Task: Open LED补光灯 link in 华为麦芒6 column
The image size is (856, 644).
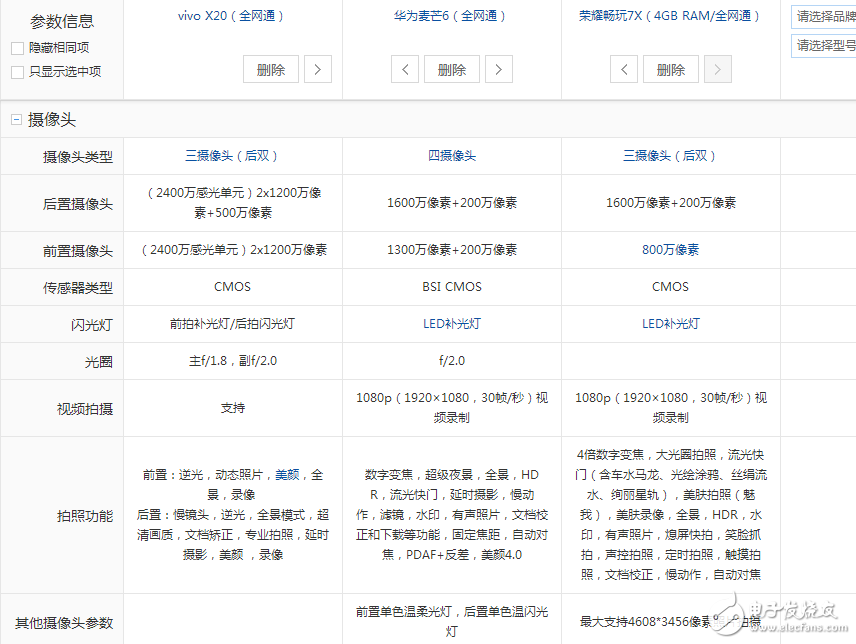Action: [x=452, y=324]
